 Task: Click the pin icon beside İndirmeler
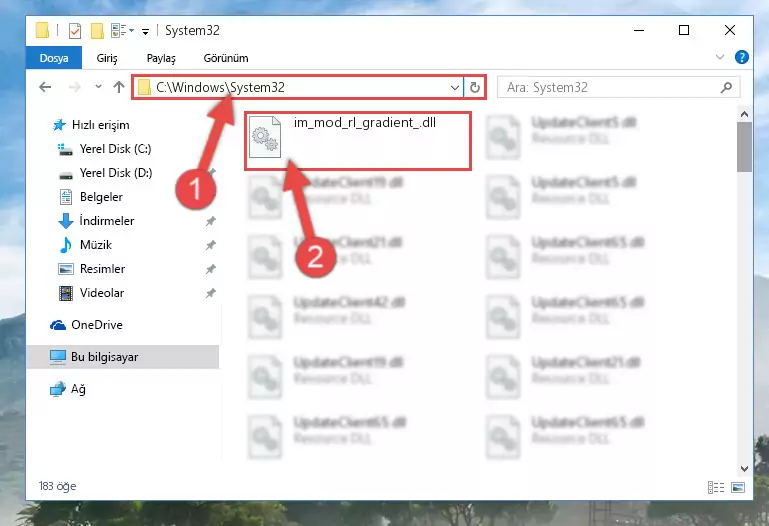[x=210, y=221]
